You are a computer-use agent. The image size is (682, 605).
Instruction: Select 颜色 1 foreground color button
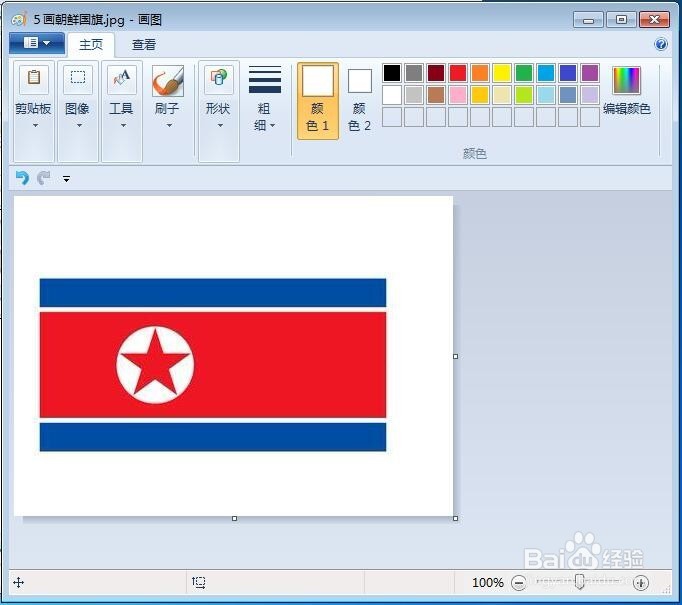[x=318, y=100]
